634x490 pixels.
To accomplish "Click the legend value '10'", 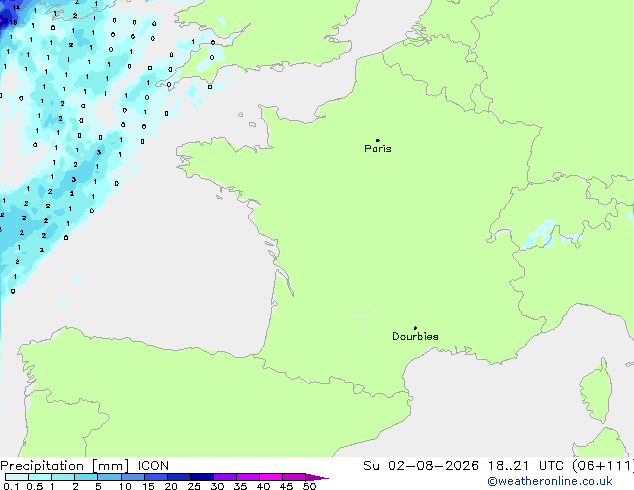I will 125,486.
